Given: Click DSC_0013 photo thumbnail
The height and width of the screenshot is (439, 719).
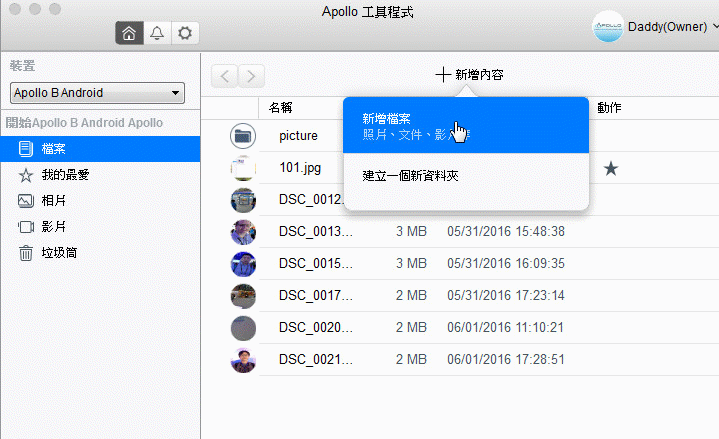Looking at the screenshot, I should click(243, 232).
